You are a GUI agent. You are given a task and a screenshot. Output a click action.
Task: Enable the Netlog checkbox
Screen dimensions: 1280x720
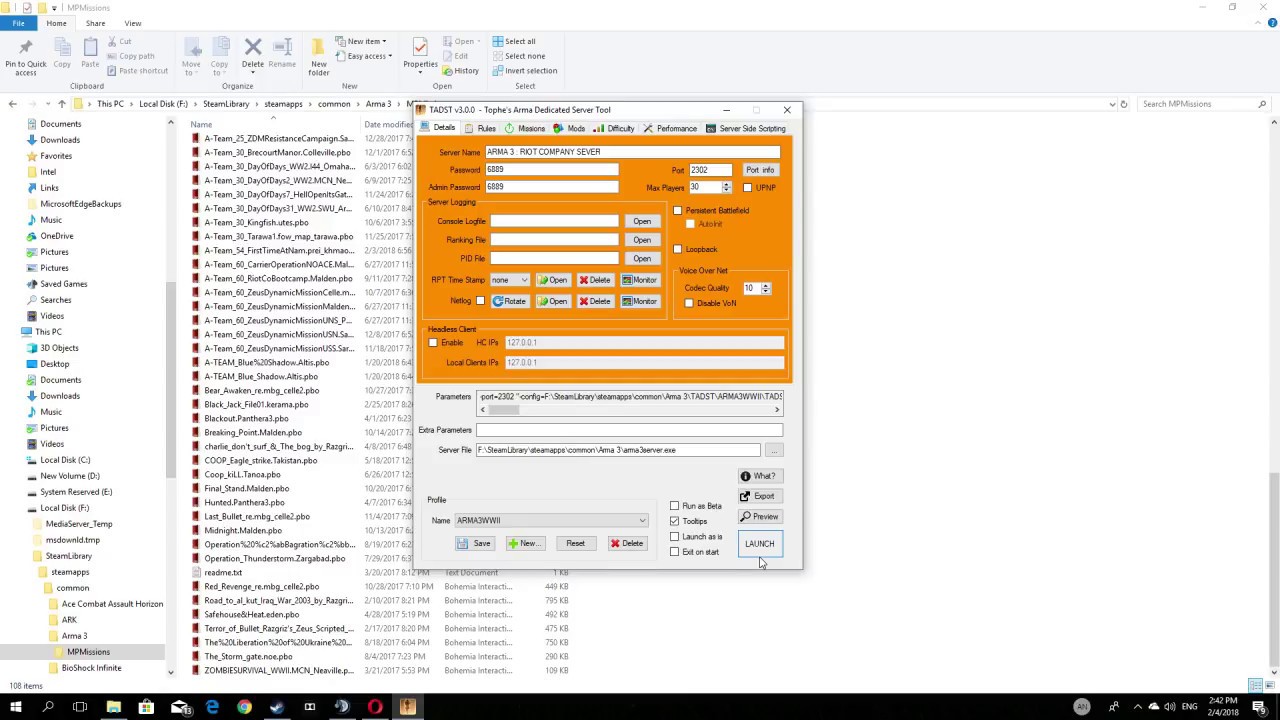481,301
